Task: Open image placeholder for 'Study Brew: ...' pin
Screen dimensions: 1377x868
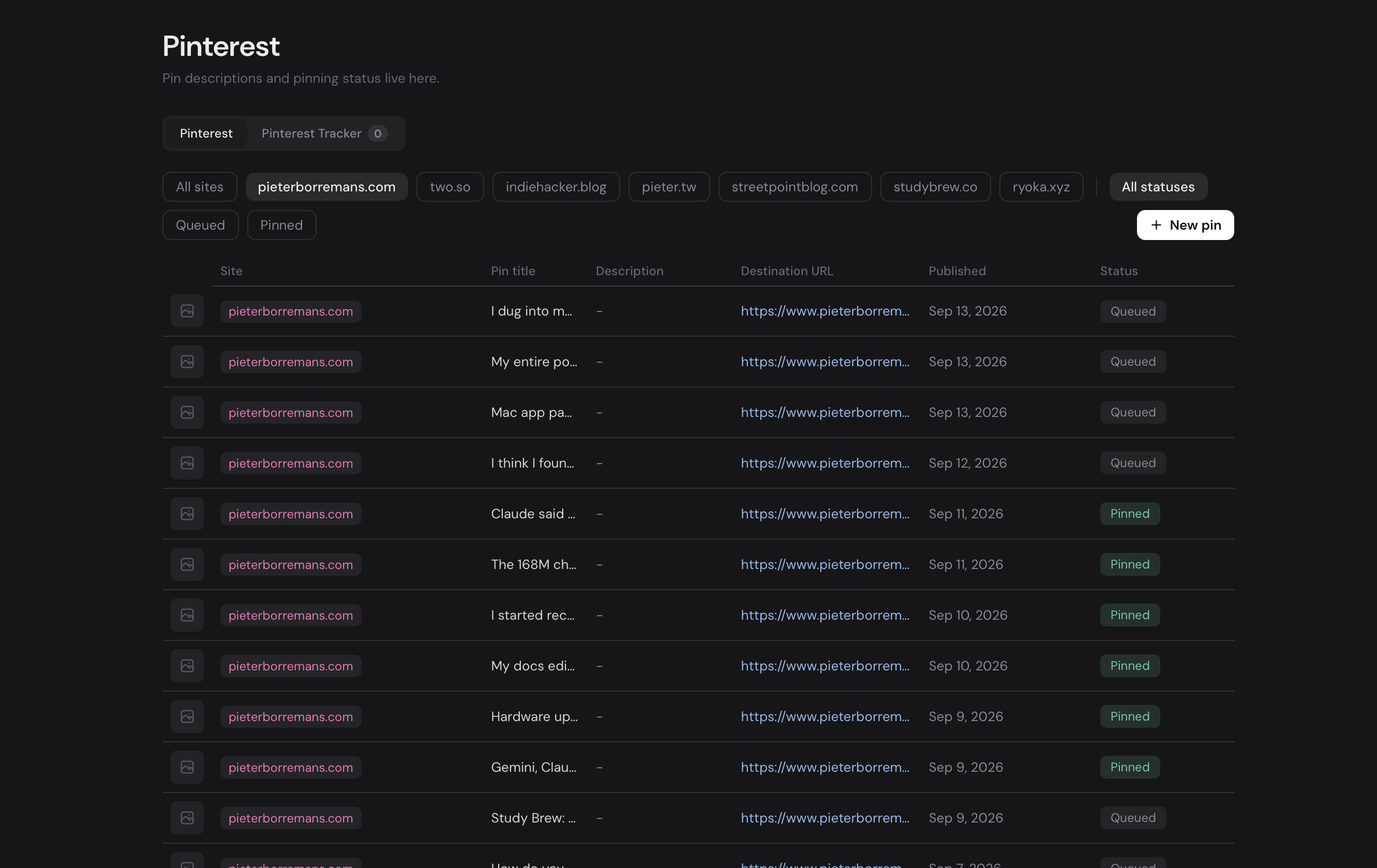Action: [x=187, y=818]
